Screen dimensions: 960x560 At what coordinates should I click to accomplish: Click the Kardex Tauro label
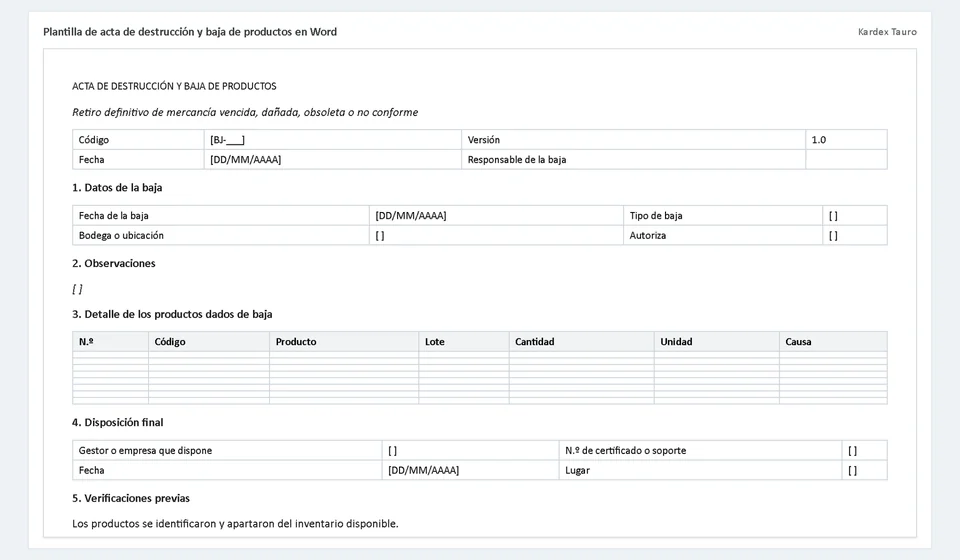click(887, 32)
